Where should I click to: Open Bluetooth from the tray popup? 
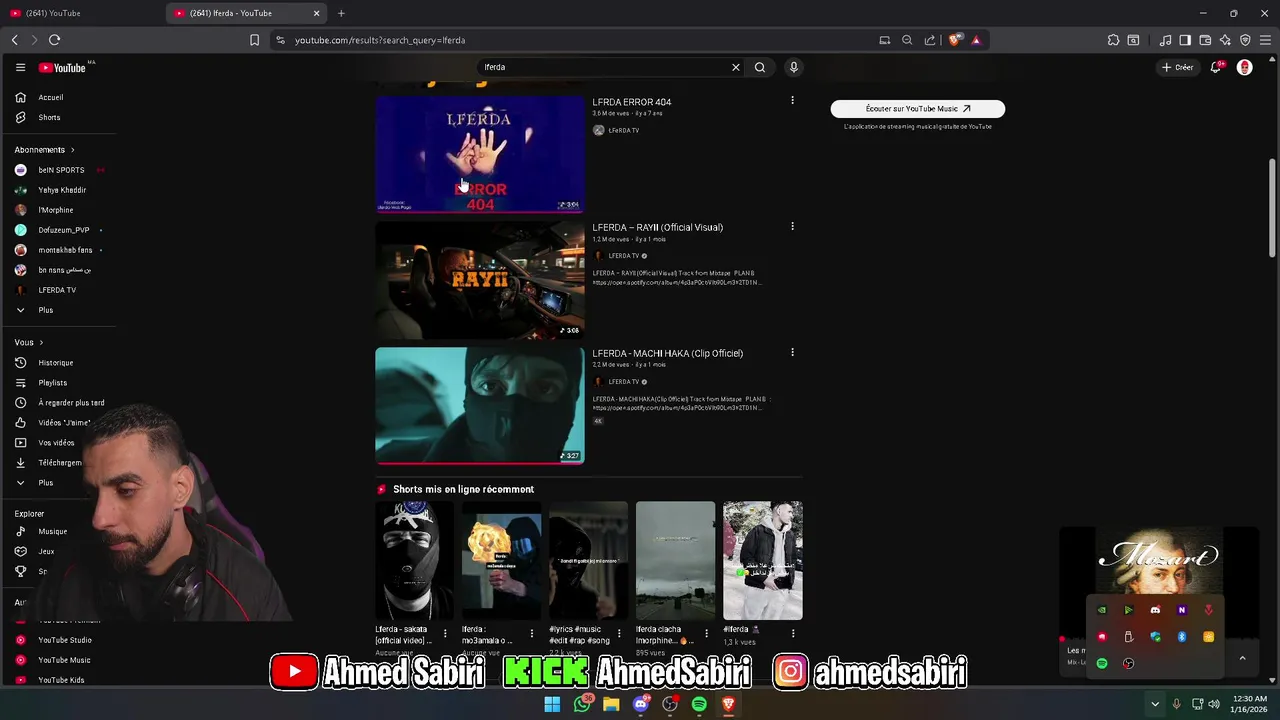1182,637
